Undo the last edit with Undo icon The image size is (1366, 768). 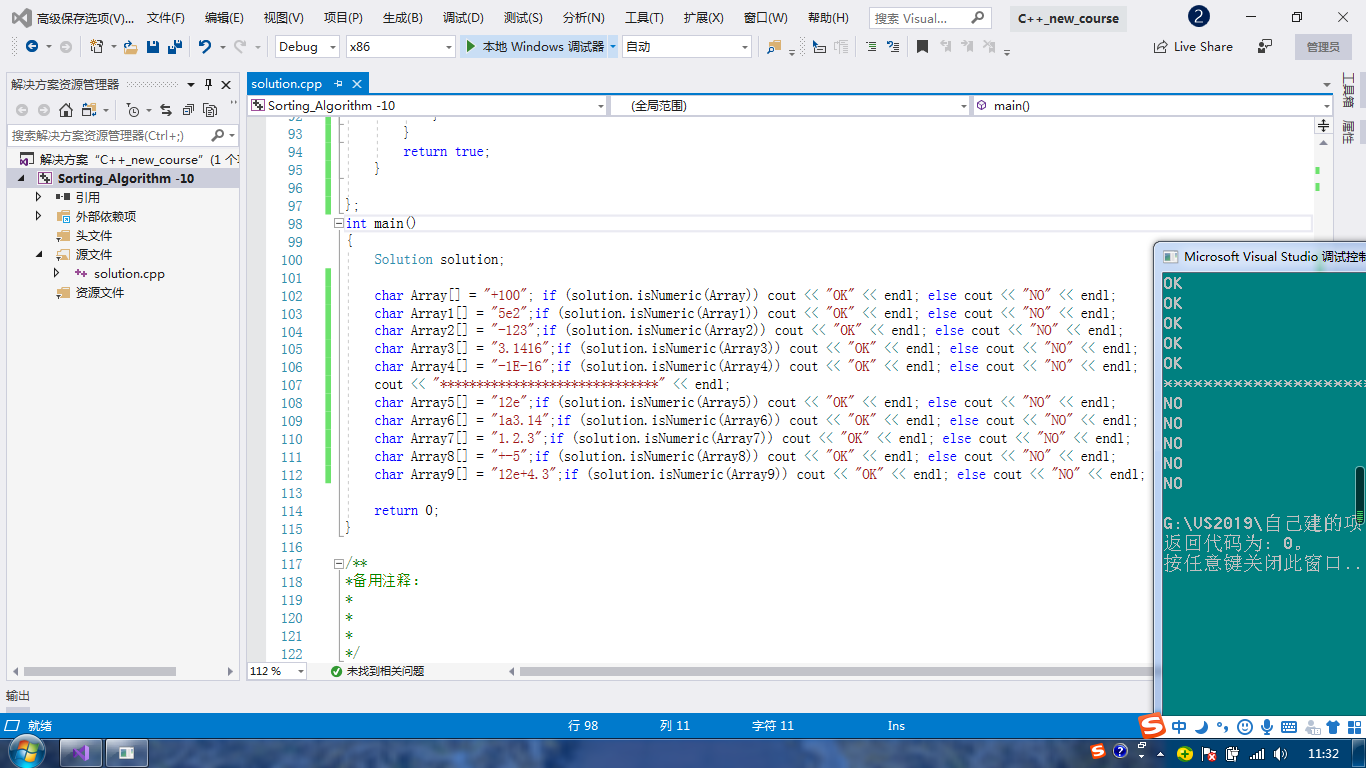(x=205, y=46)
